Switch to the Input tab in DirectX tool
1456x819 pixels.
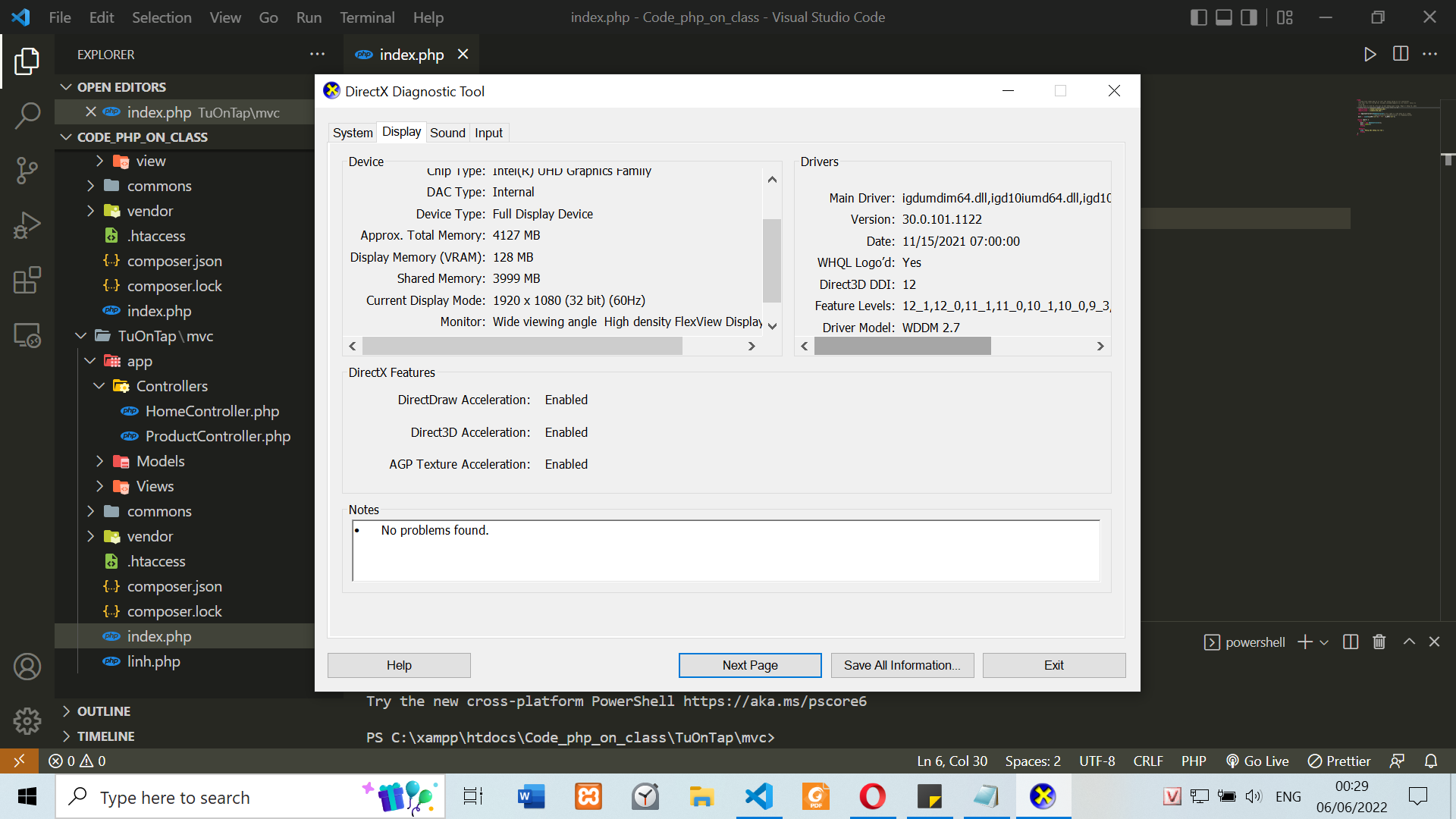tap(488, 133)
